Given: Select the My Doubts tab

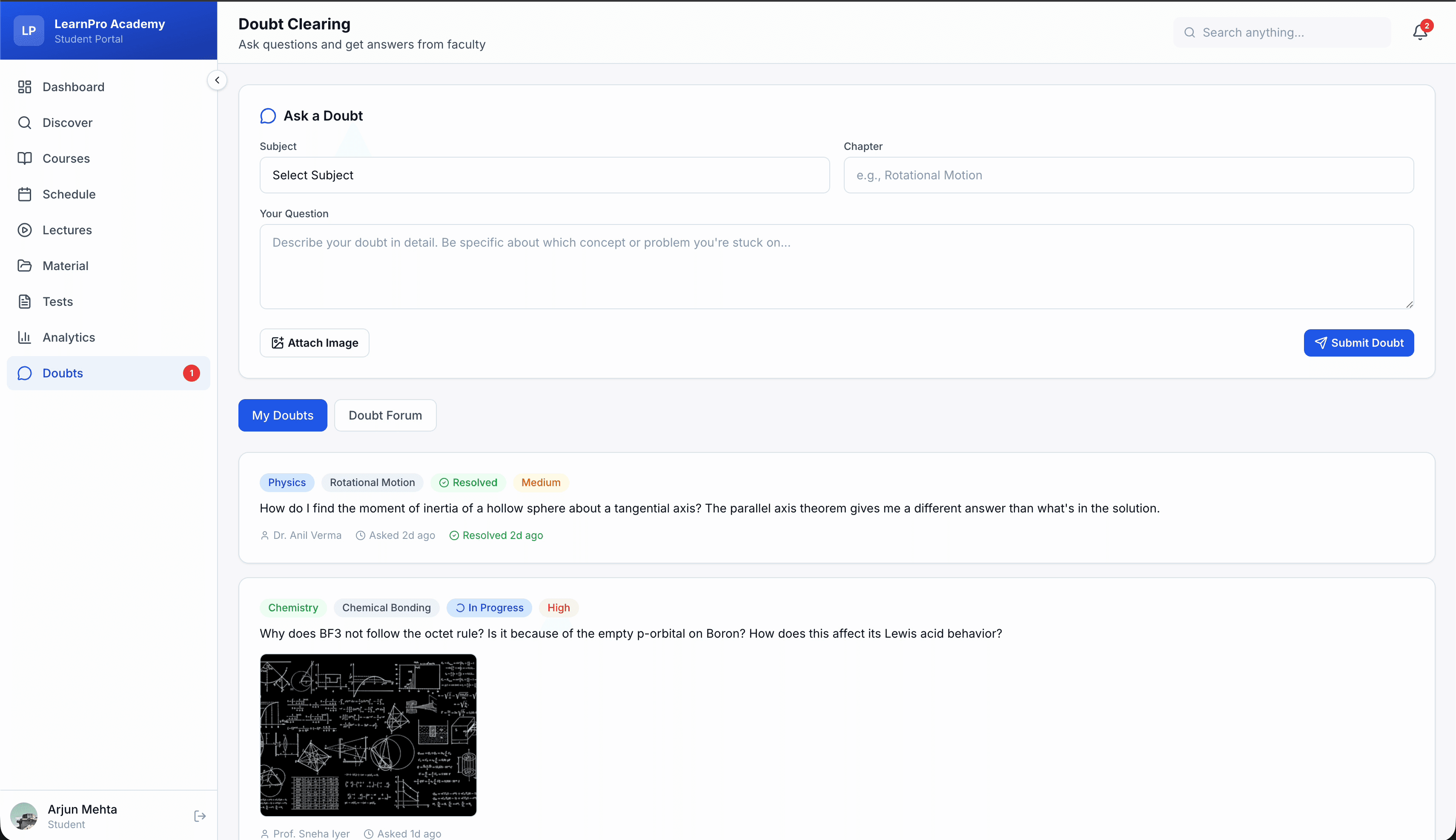Looking at the screenshot, I should coord(282,415).
